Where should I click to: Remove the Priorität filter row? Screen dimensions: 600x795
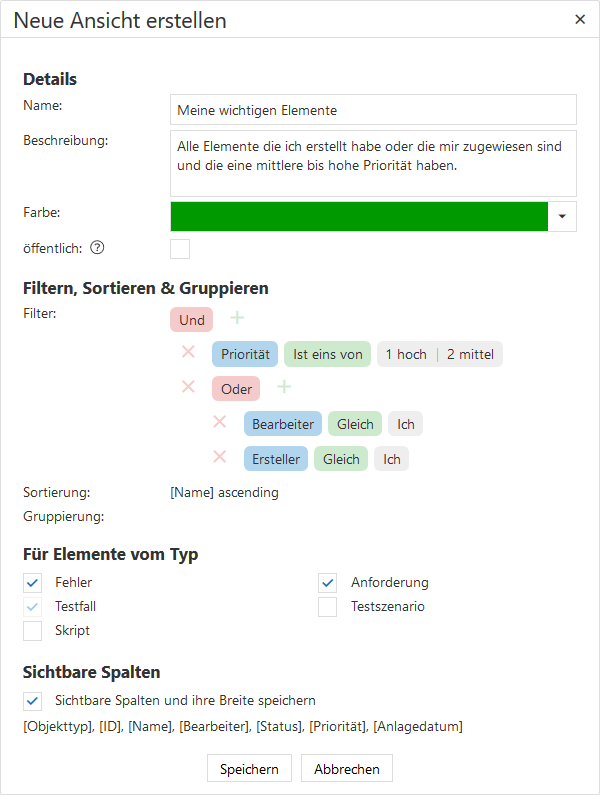click(x=188, y=352)
